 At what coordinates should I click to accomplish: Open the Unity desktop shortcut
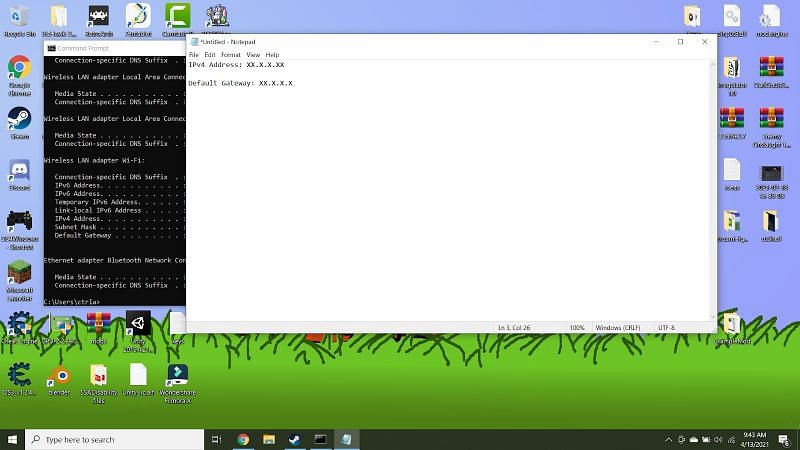[138, 325]
